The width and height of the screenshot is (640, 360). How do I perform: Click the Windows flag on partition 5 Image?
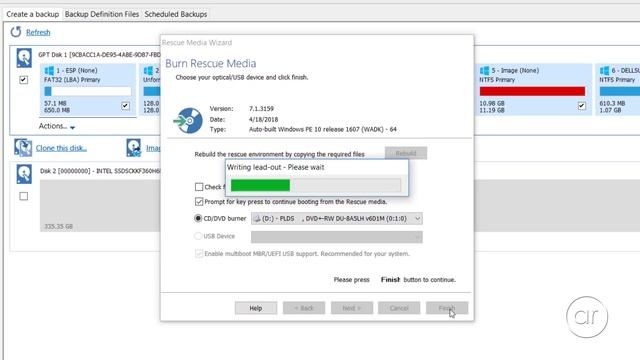pyautogui.click(x=484, y=71)
